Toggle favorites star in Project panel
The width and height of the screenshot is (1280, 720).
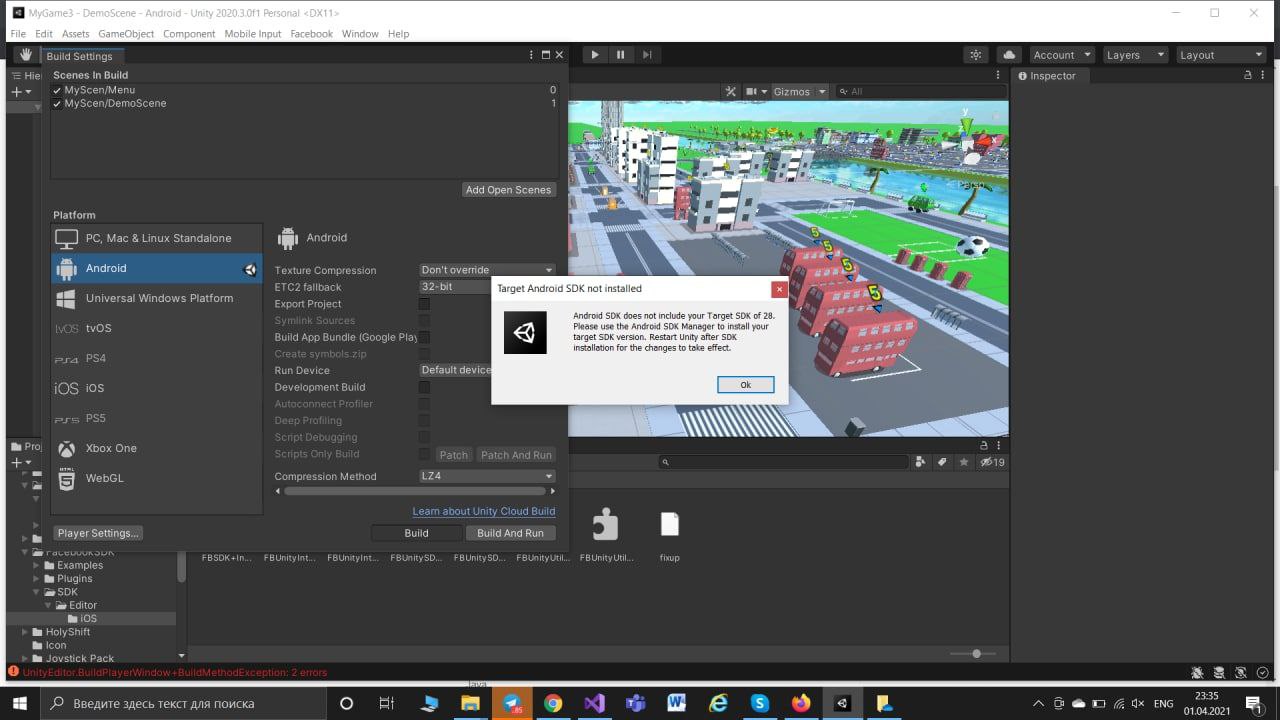[x=964, y=462]
